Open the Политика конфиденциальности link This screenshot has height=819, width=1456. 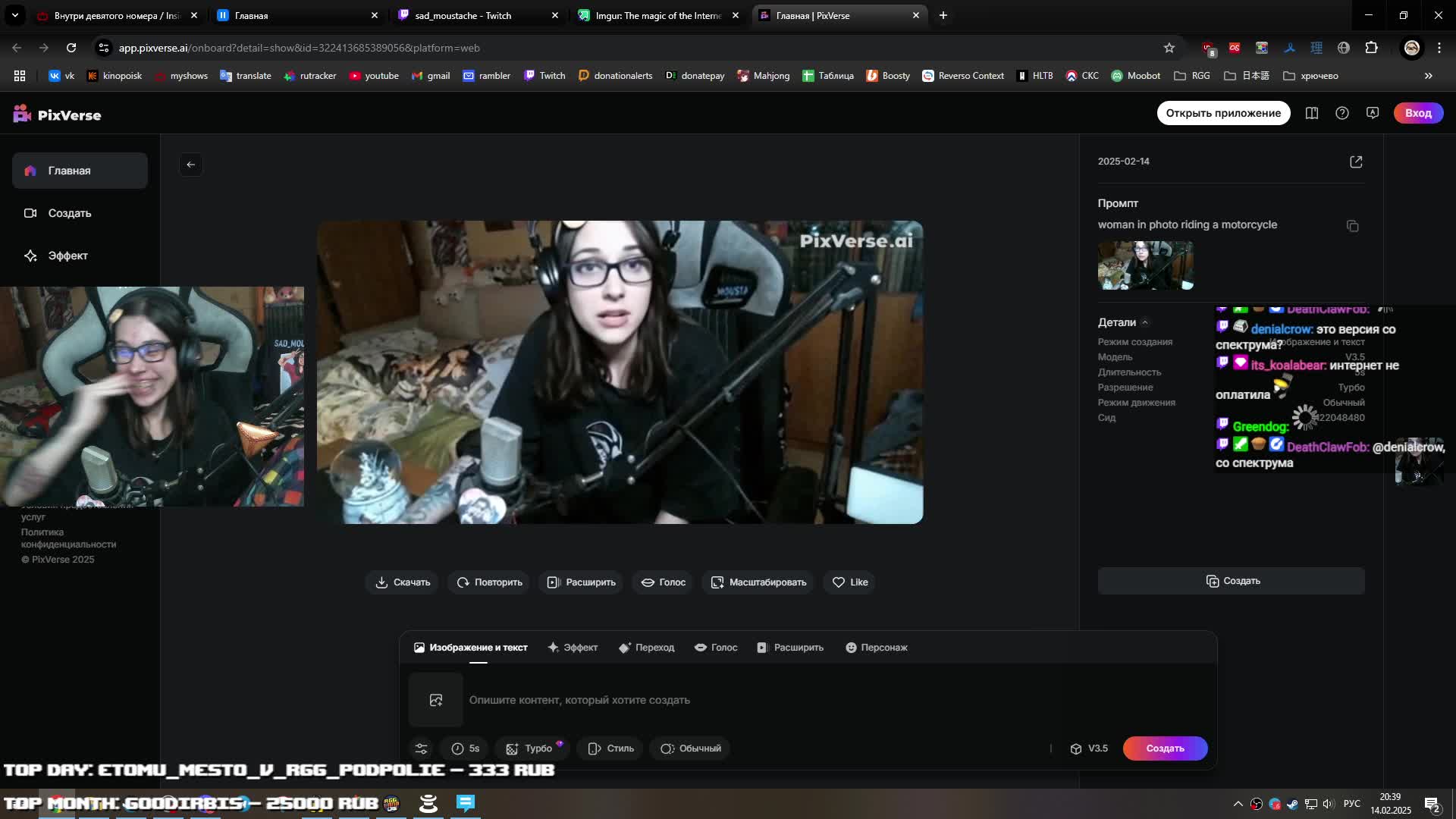68,538
